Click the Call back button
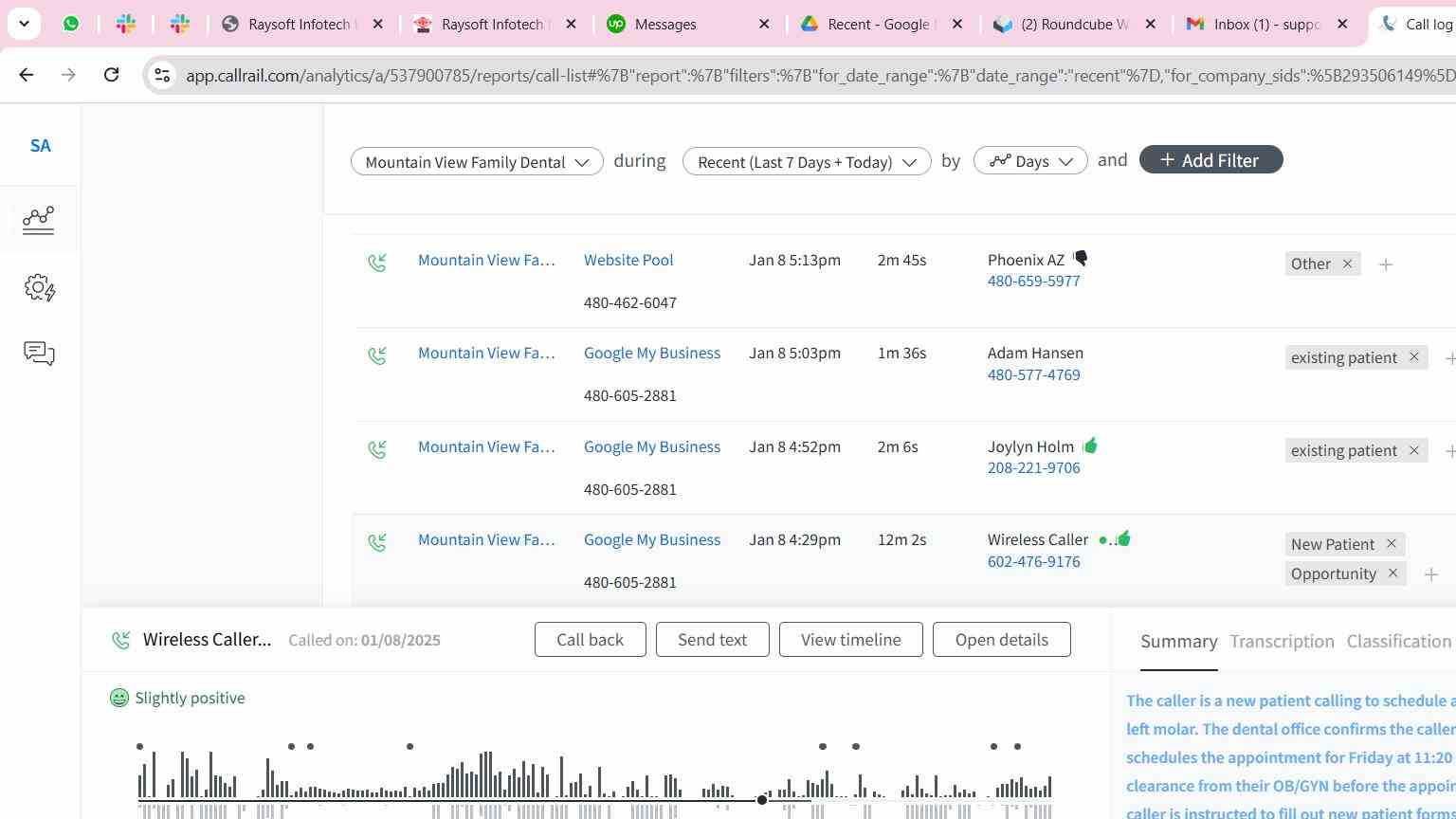Screen dimensions: 1456x819 tap(591, 640)
